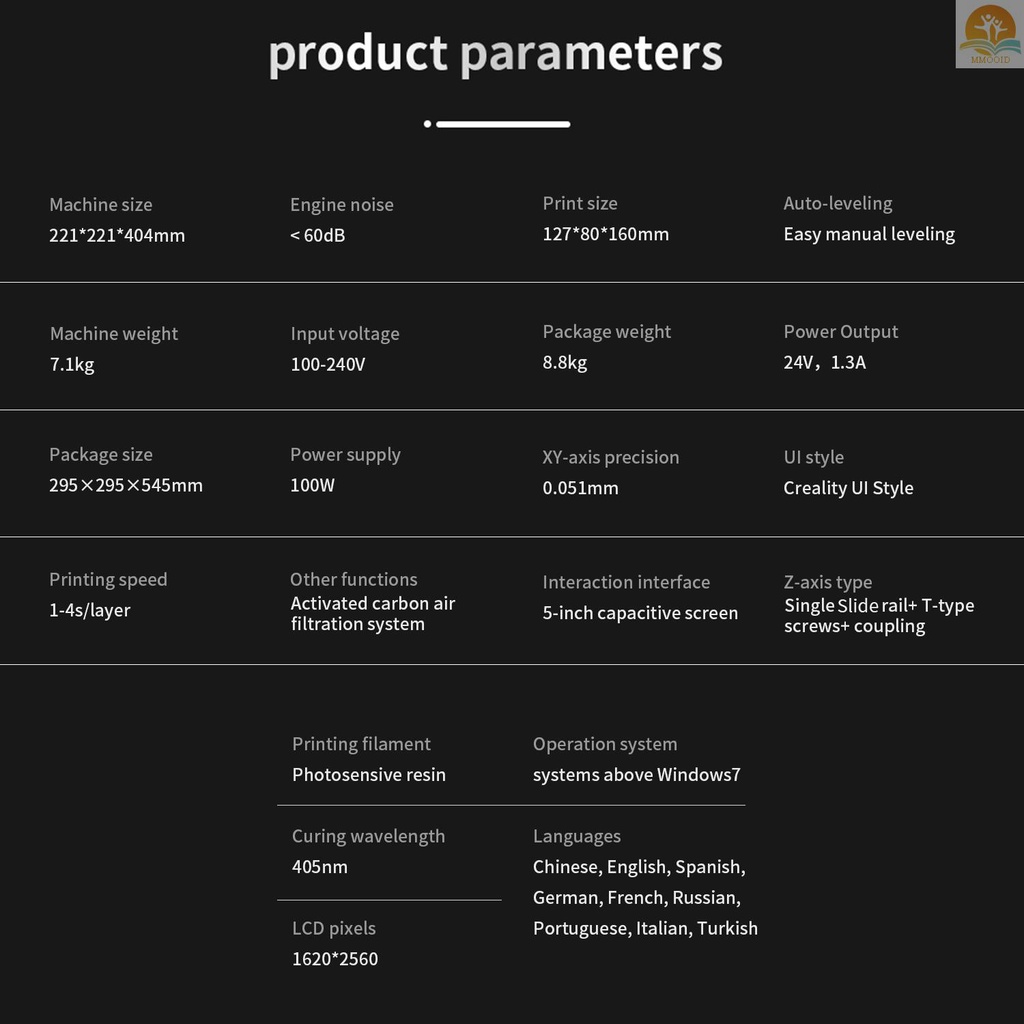Select the Machine size value 221*221*404mm
Image resolution: width=1024 pixels, height=1024 pixels.
117,236
